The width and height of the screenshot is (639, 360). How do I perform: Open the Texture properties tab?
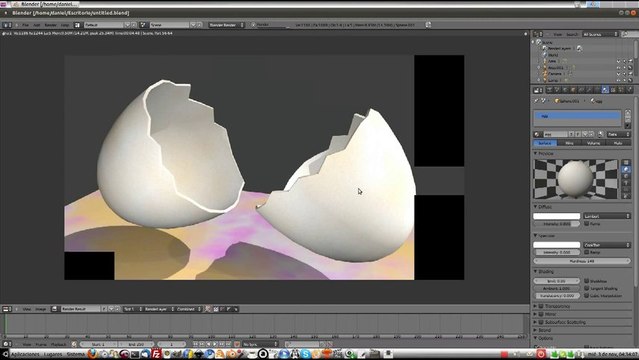pyautogui.click(x=613, y=90)
